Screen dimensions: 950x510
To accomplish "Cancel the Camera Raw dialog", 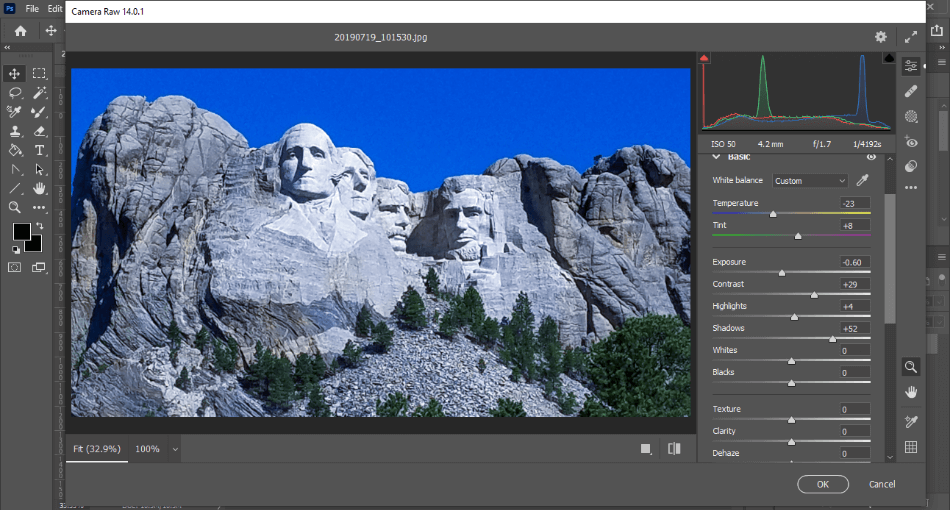I will (x=882, y=484).
